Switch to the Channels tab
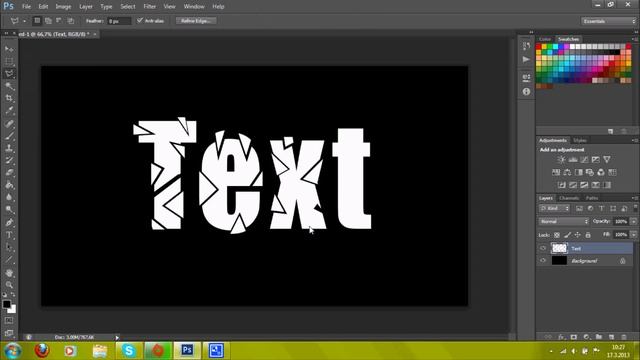Viewport: 640px width, 360px height. [569, 198]
